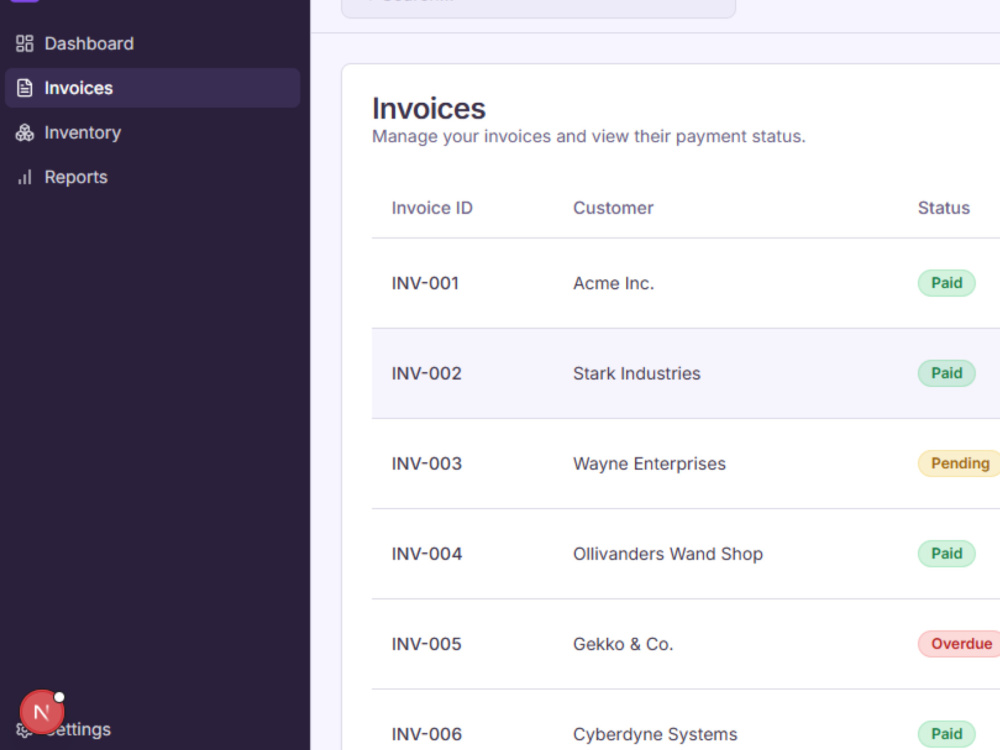Click the Status column header

(943, 208)
